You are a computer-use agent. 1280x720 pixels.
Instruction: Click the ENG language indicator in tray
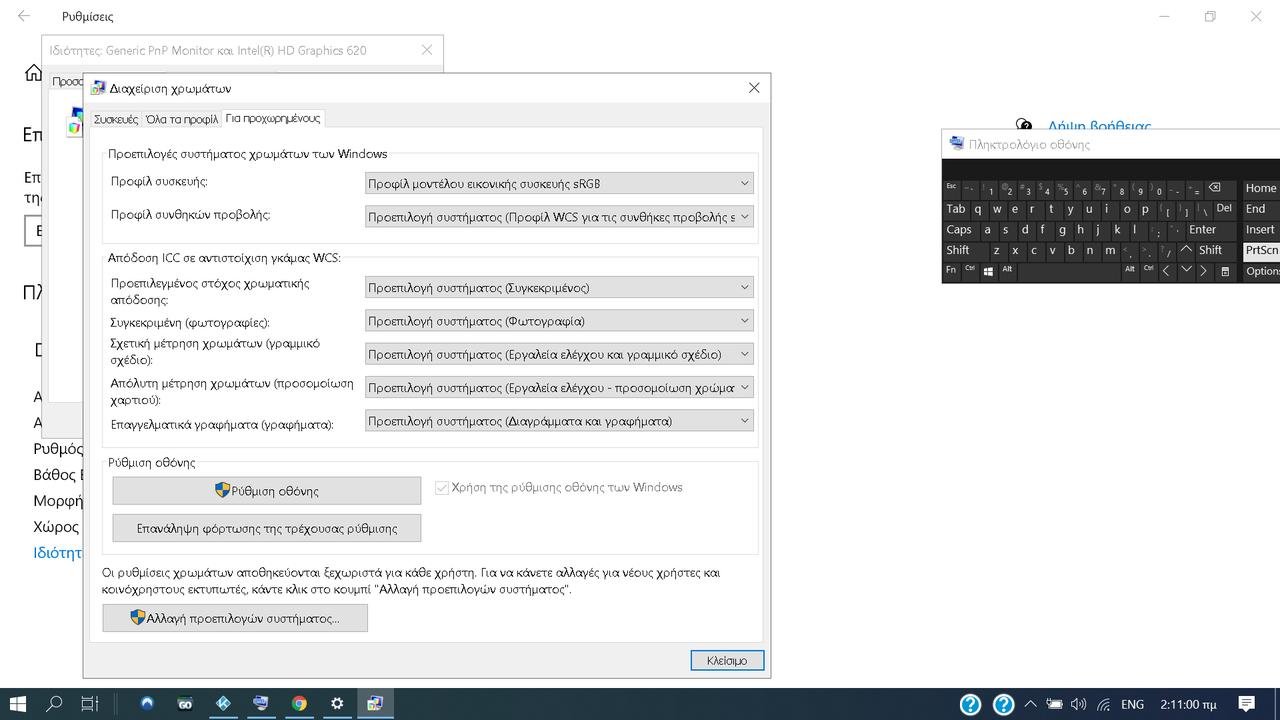(x=1132, y=704)
